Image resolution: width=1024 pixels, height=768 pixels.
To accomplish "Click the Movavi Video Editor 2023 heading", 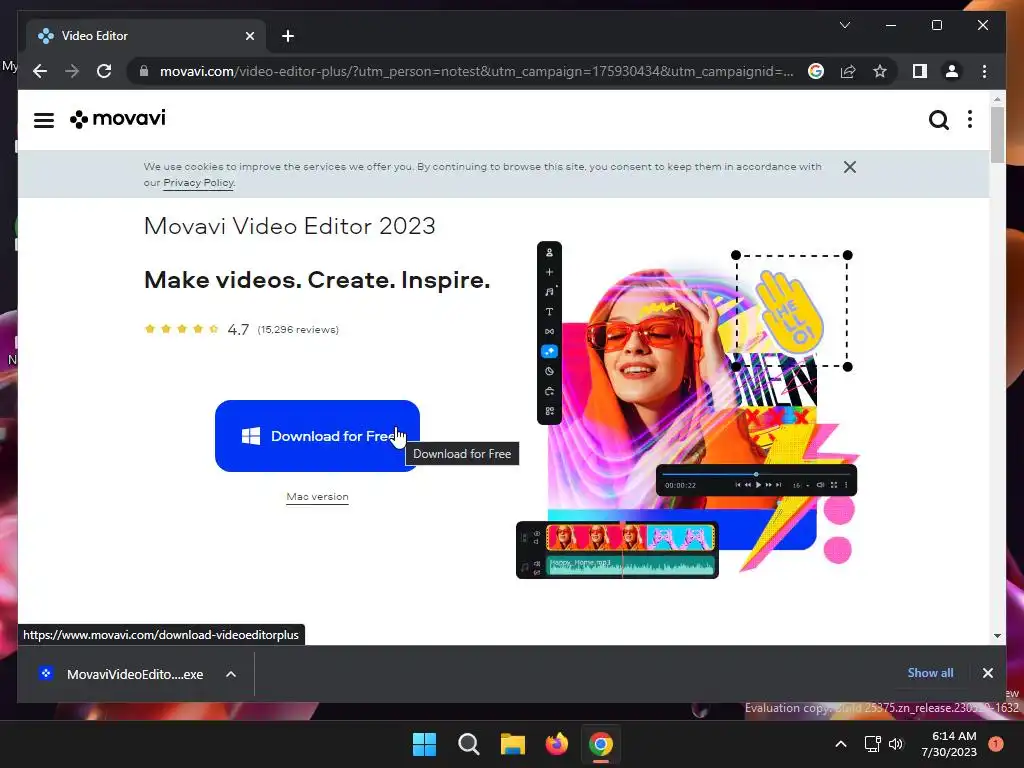I will (289, 226).
